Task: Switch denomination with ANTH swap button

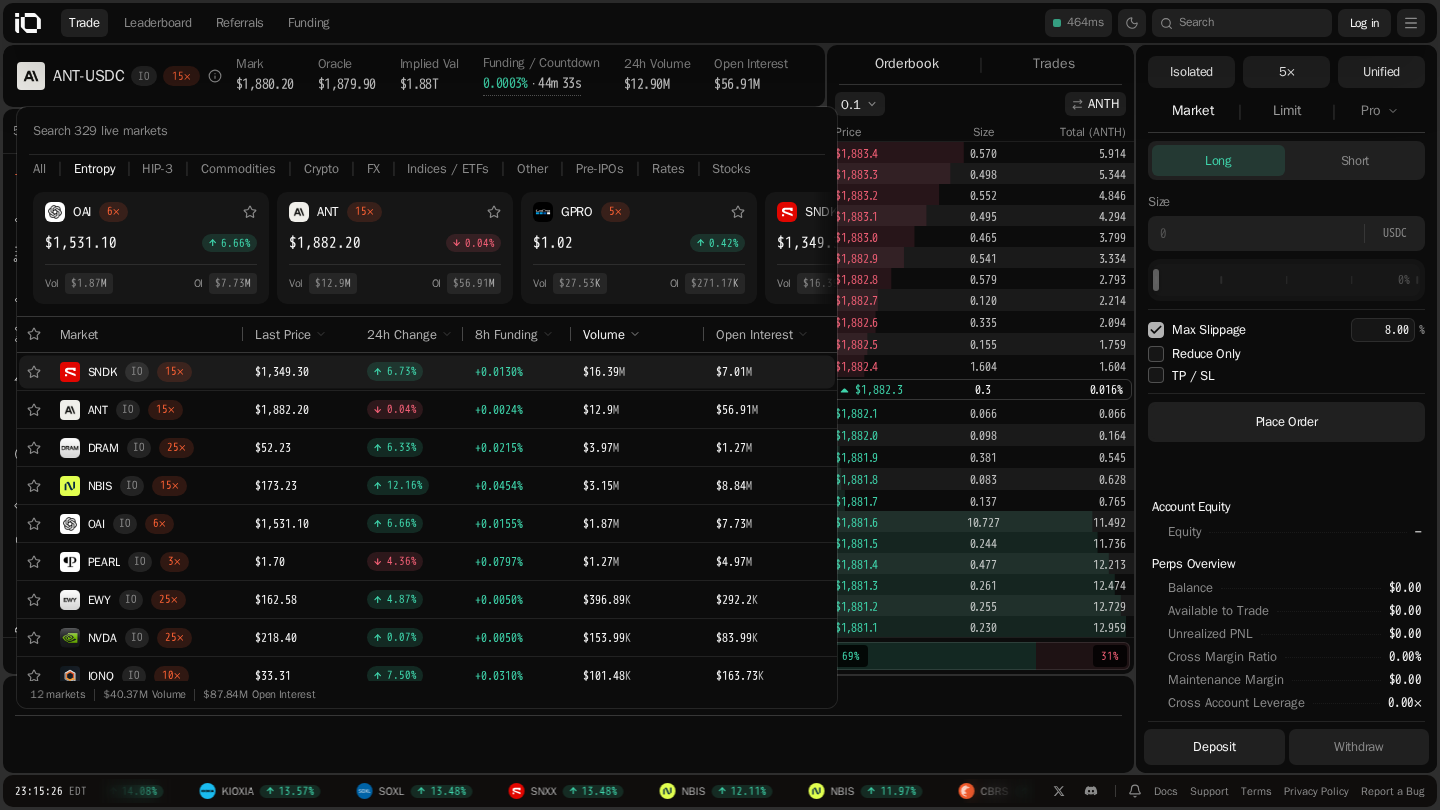Action: point(1095,104)
